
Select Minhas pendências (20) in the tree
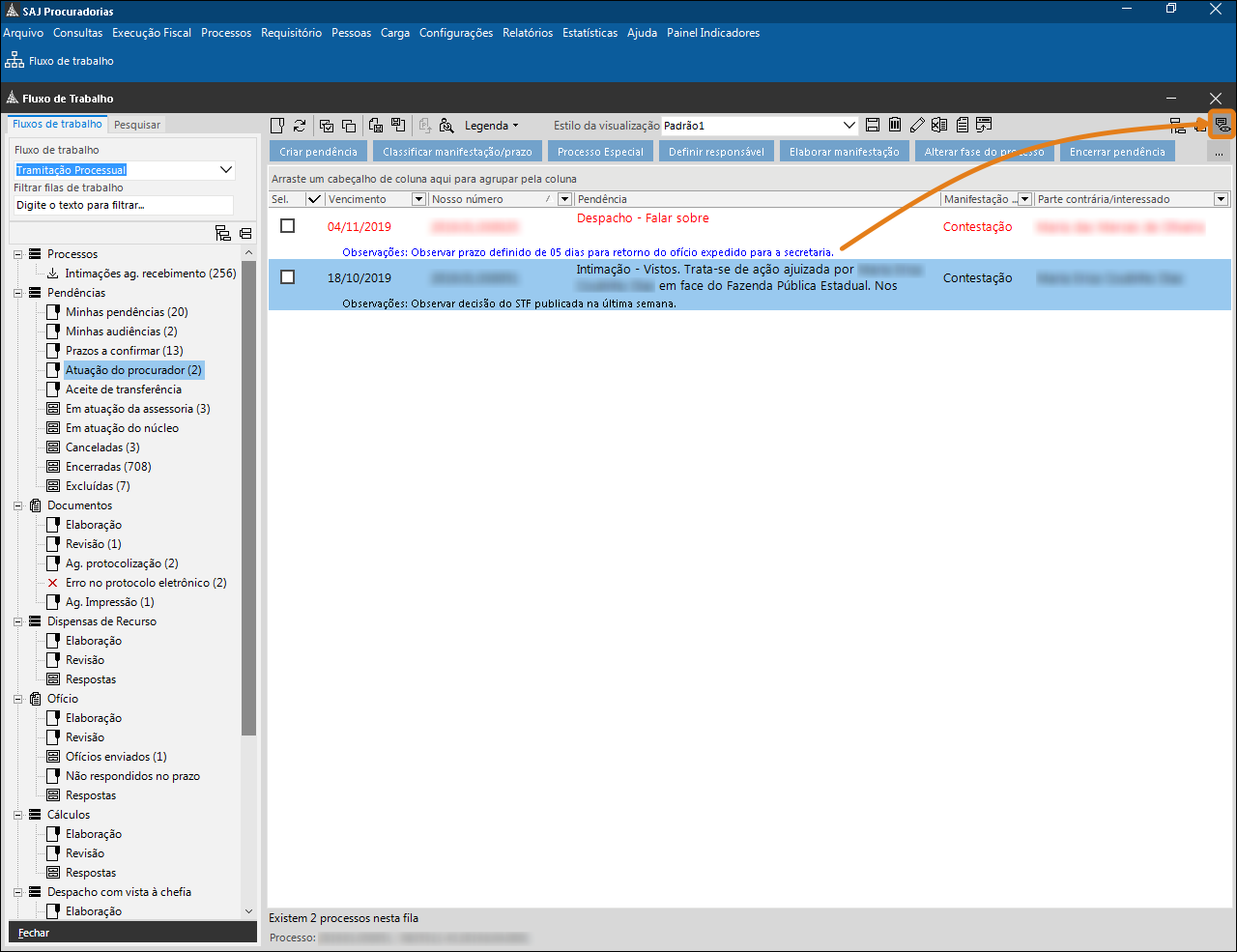coord(127,312)
